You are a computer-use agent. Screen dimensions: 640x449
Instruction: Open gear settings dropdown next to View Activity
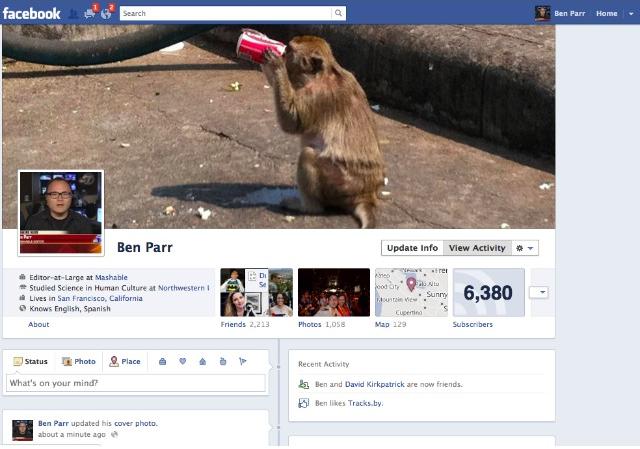click(x=525, y=248)
